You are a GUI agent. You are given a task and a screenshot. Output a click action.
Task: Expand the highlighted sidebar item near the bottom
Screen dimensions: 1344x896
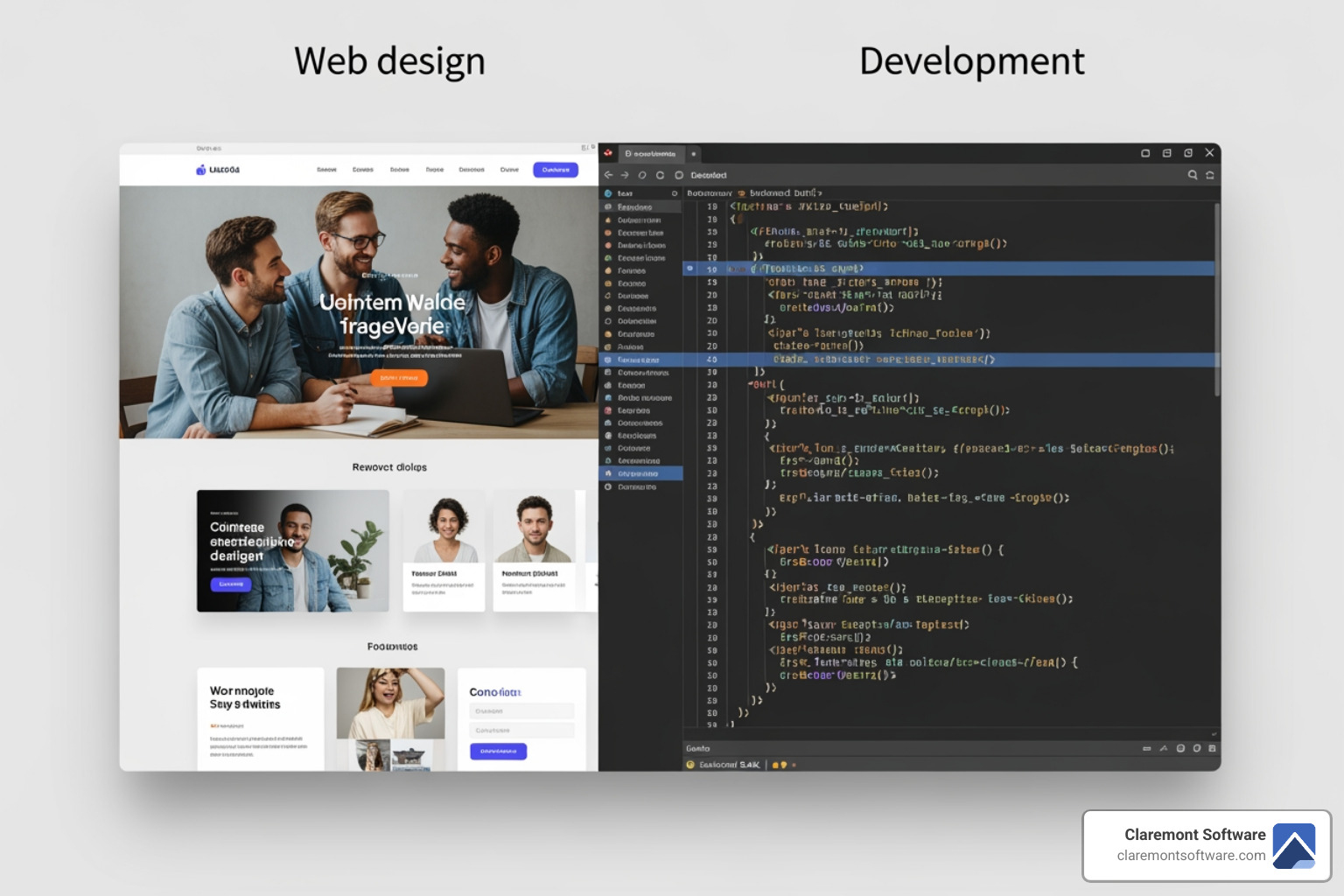(641, 472)
